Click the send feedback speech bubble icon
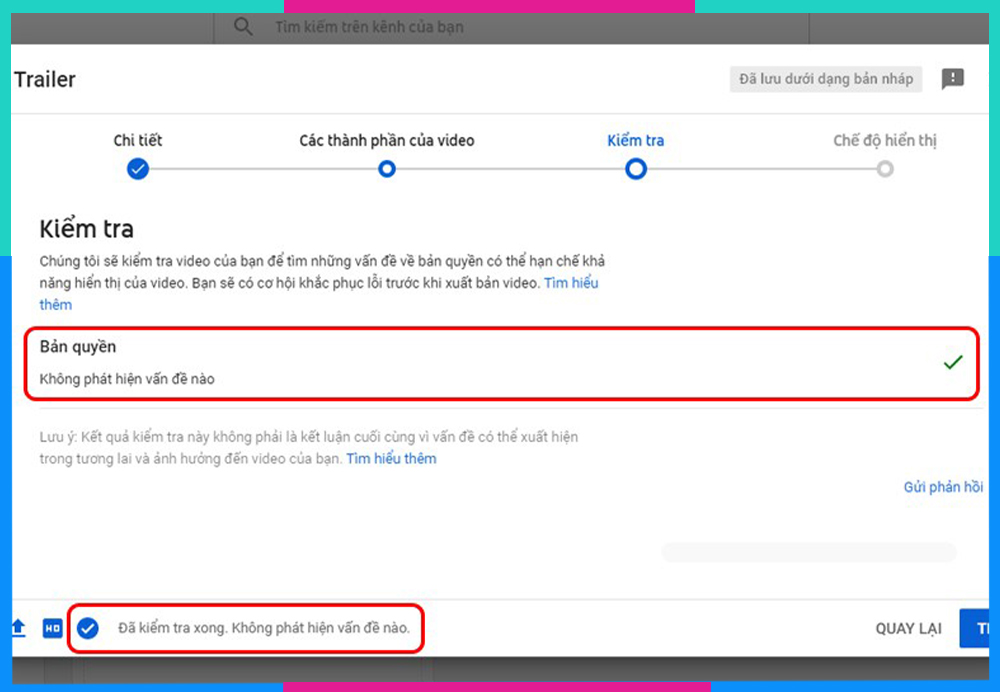The image size is (1000, 692). [x=952, y=79]
